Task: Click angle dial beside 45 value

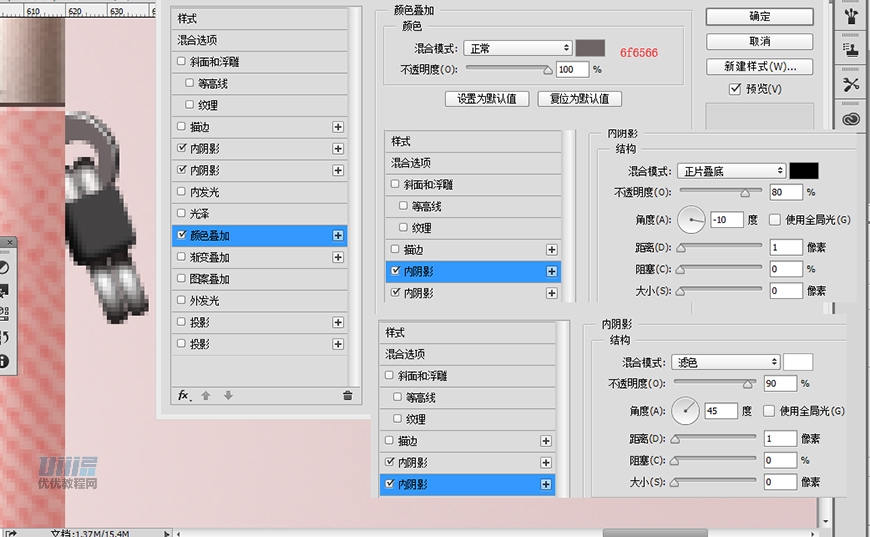Action: (x=685, y=411)
